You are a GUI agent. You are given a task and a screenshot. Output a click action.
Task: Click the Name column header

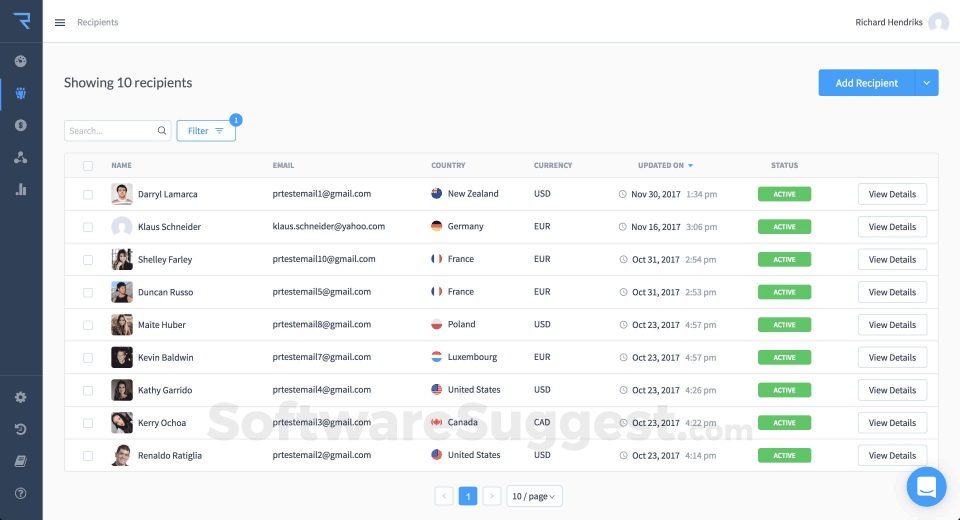point(121,165)
